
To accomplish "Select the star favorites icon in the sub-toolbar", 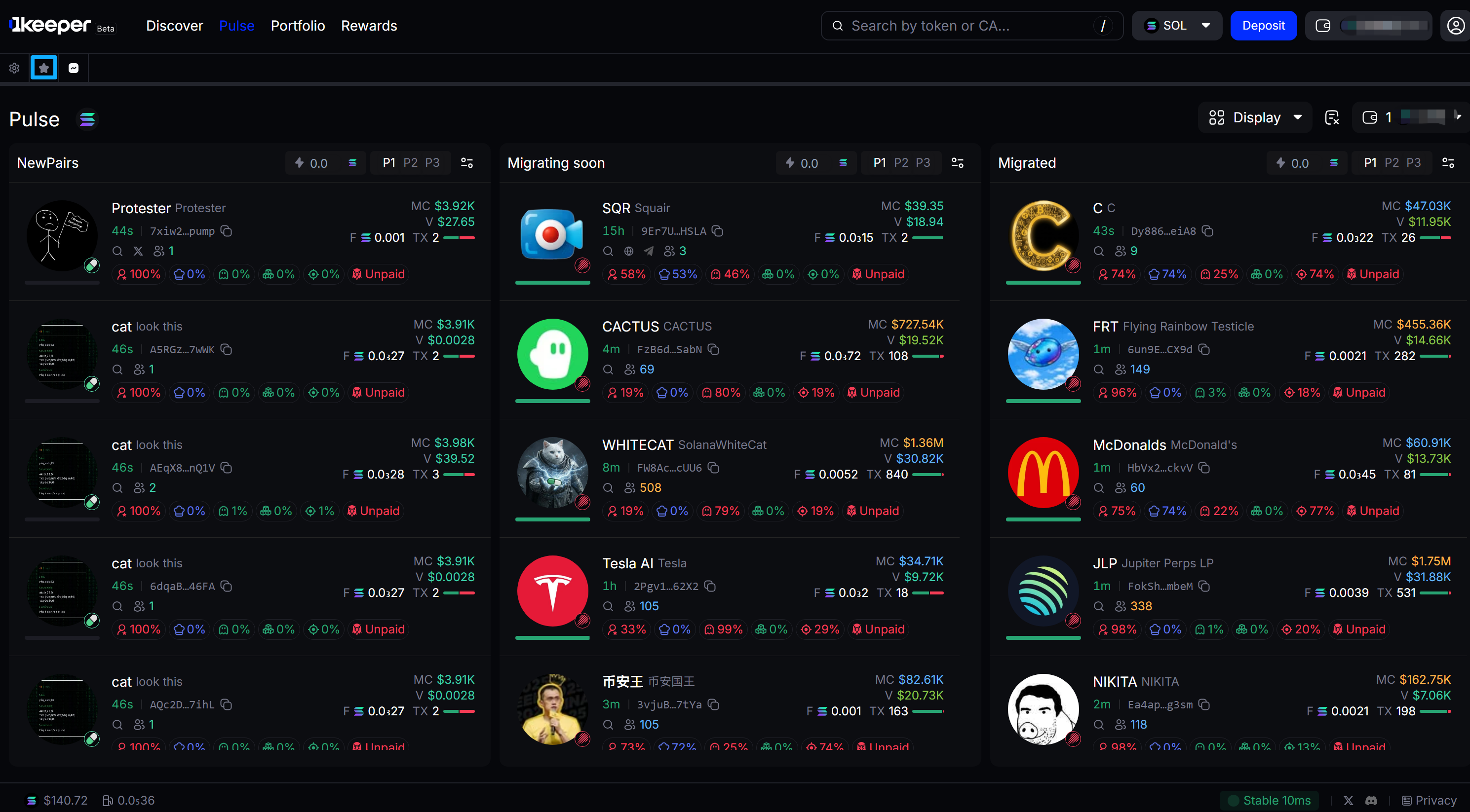I will click(44, 68).
